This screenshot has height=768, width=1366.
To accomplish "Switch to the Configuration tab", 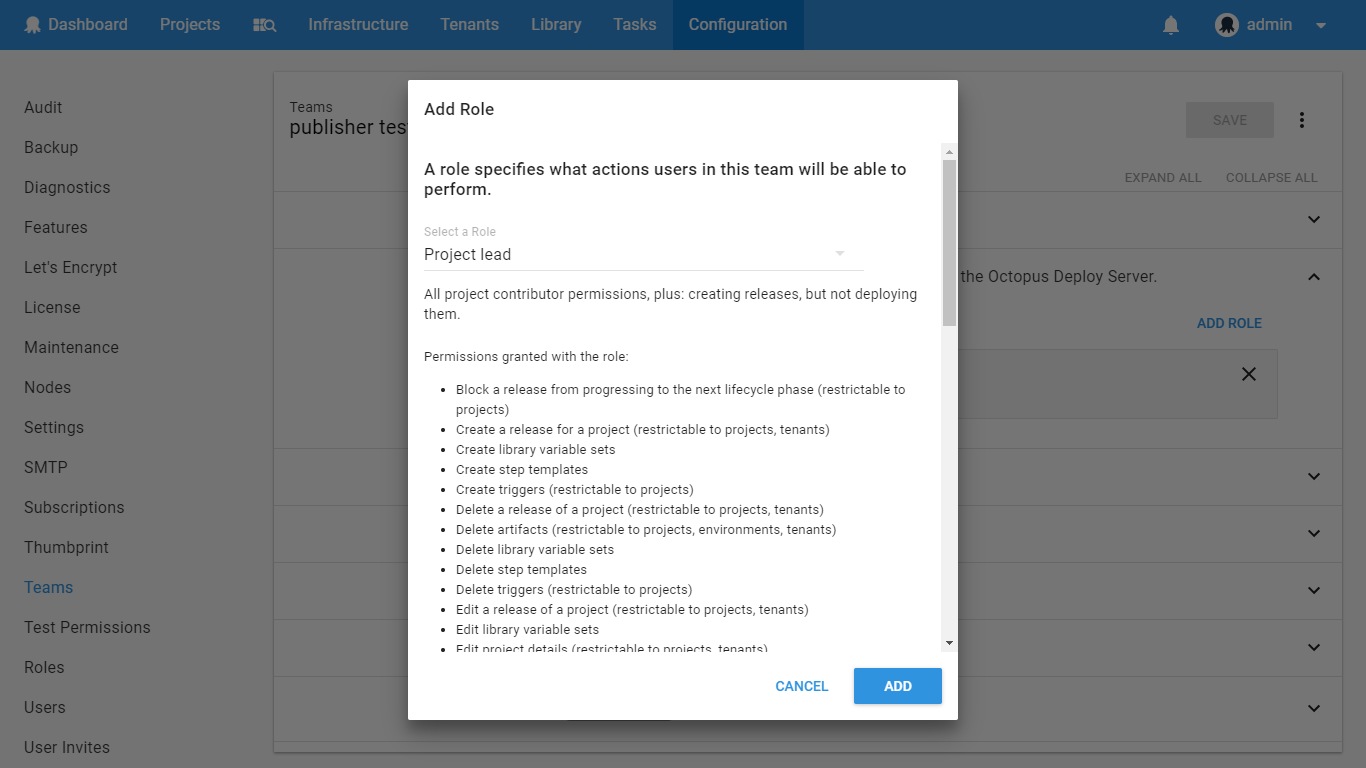I will pyautogui.click(x=737, y=24).
